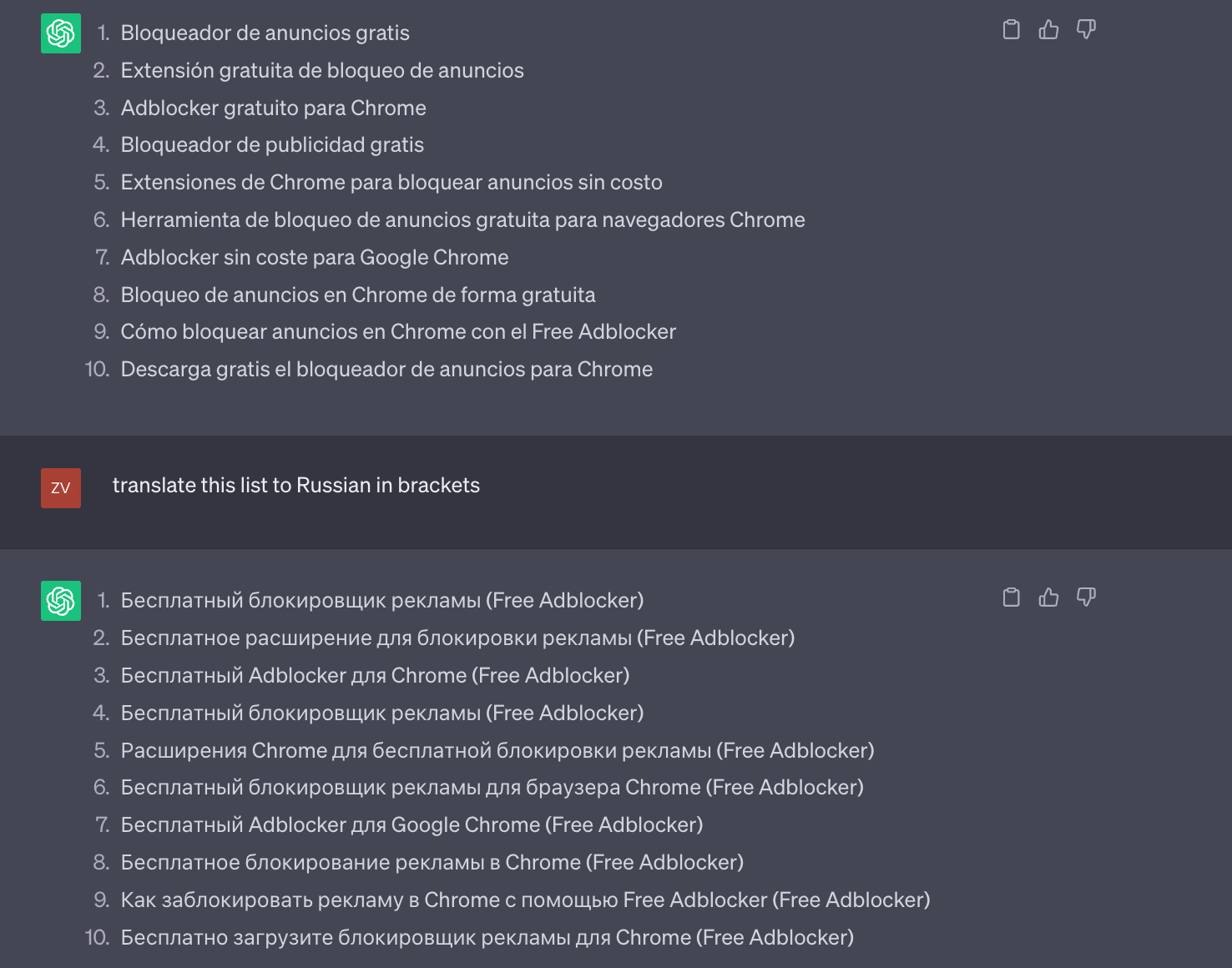Thumbs down the Spanish list response
Viewport: 1232px width, 968px height.
pos(1086,30)
